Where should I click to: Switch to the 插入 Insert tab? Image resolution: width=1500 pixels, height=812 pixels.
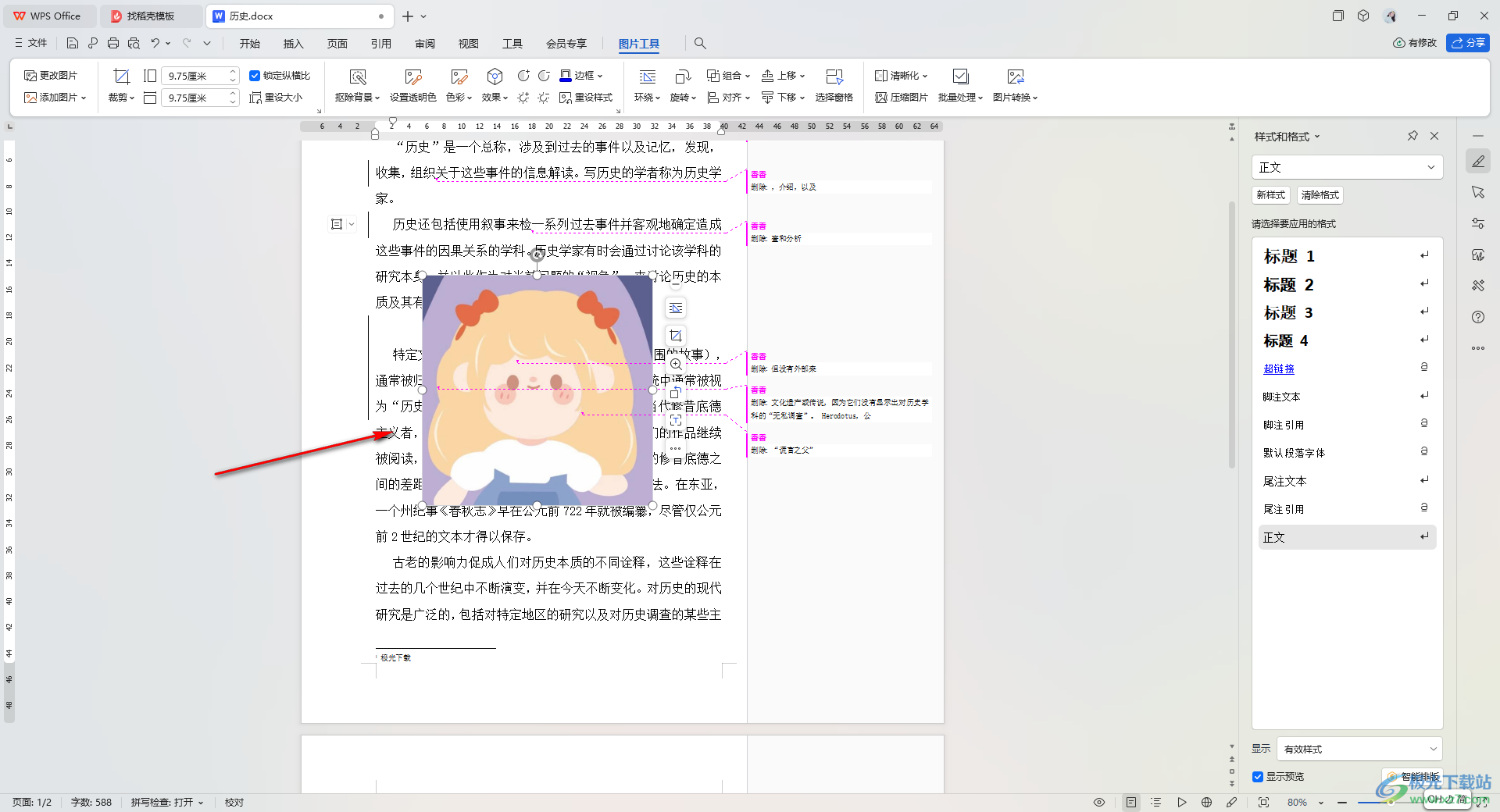tap(294, 44)
